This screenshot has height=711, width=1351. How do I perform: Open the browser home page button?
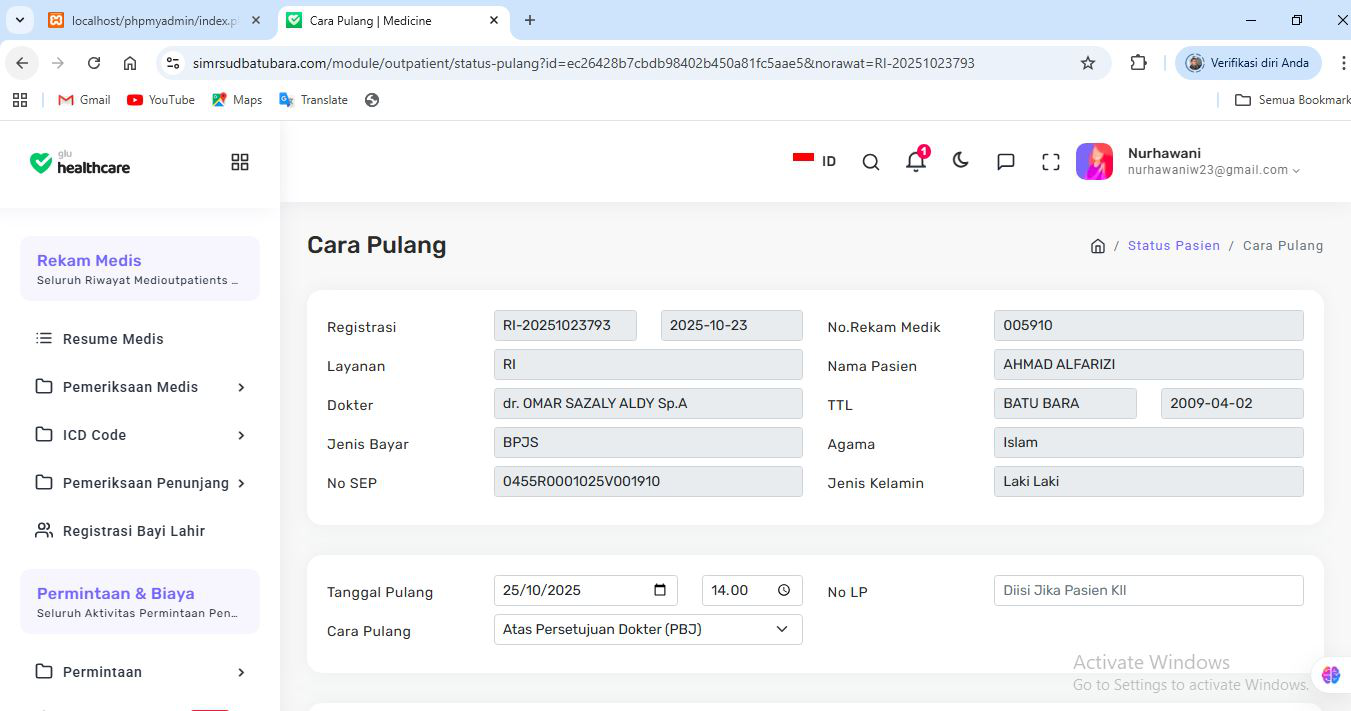(x=130, y=63)
